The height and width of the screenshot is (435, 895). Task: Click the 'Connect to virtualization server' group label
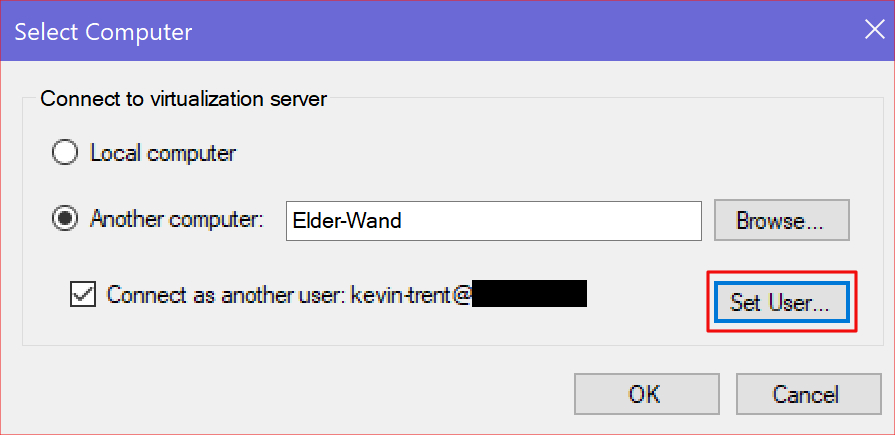(183, 98)
